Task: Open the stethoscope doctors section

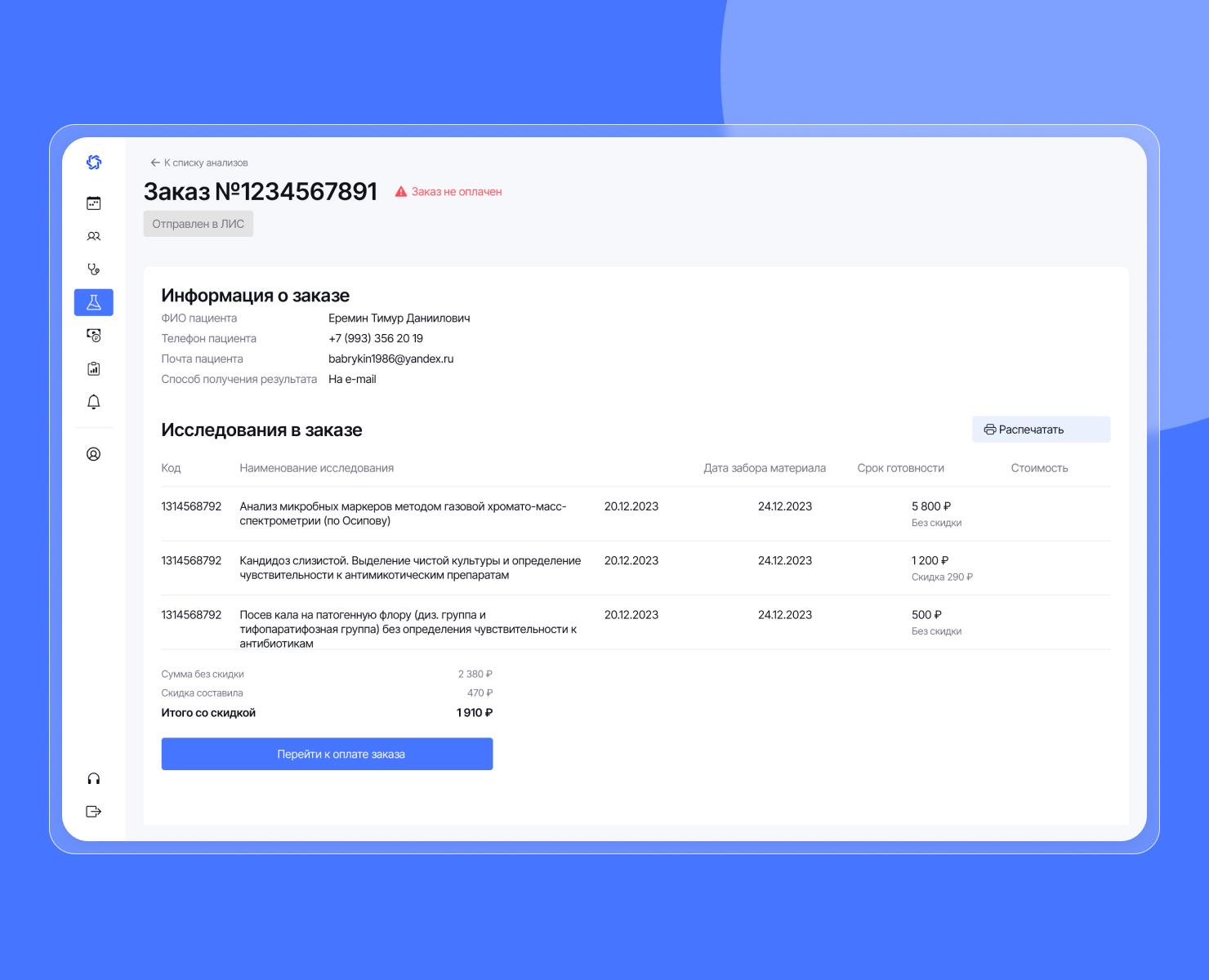Action: [93, 269]
